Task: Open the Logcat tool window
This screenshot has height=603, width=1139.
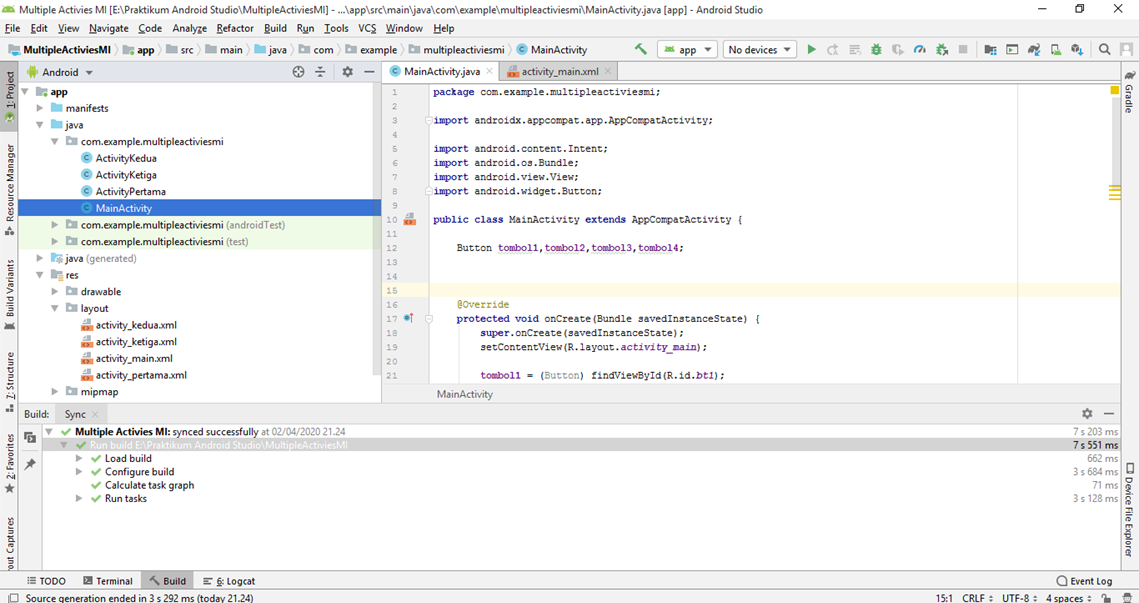Action: 230,581
